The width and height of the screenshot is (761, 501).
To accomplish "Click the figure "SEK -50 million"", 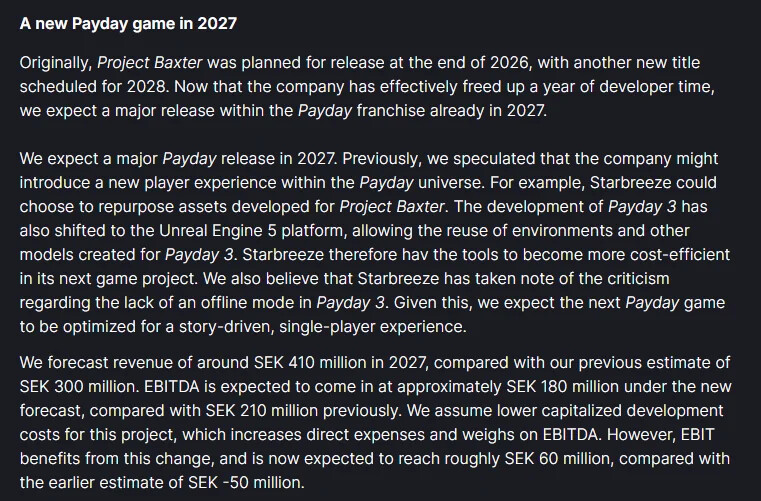I will point(246,482).
